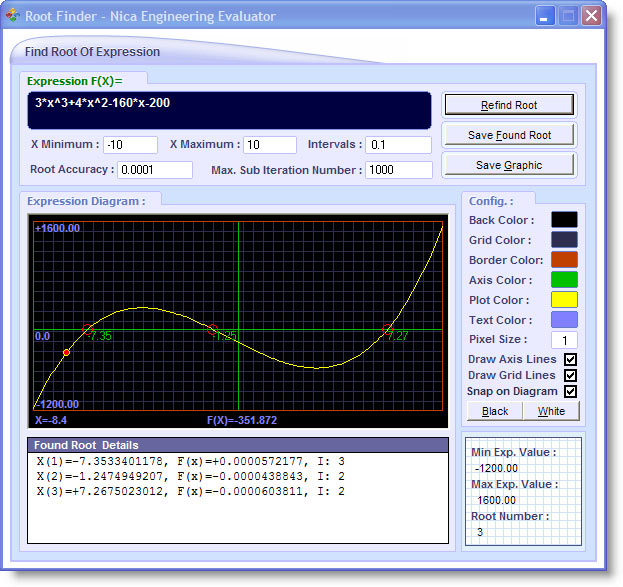
Task: Click the app icon in the title bar
Action: pyautogui.click(x=13, y=16)
